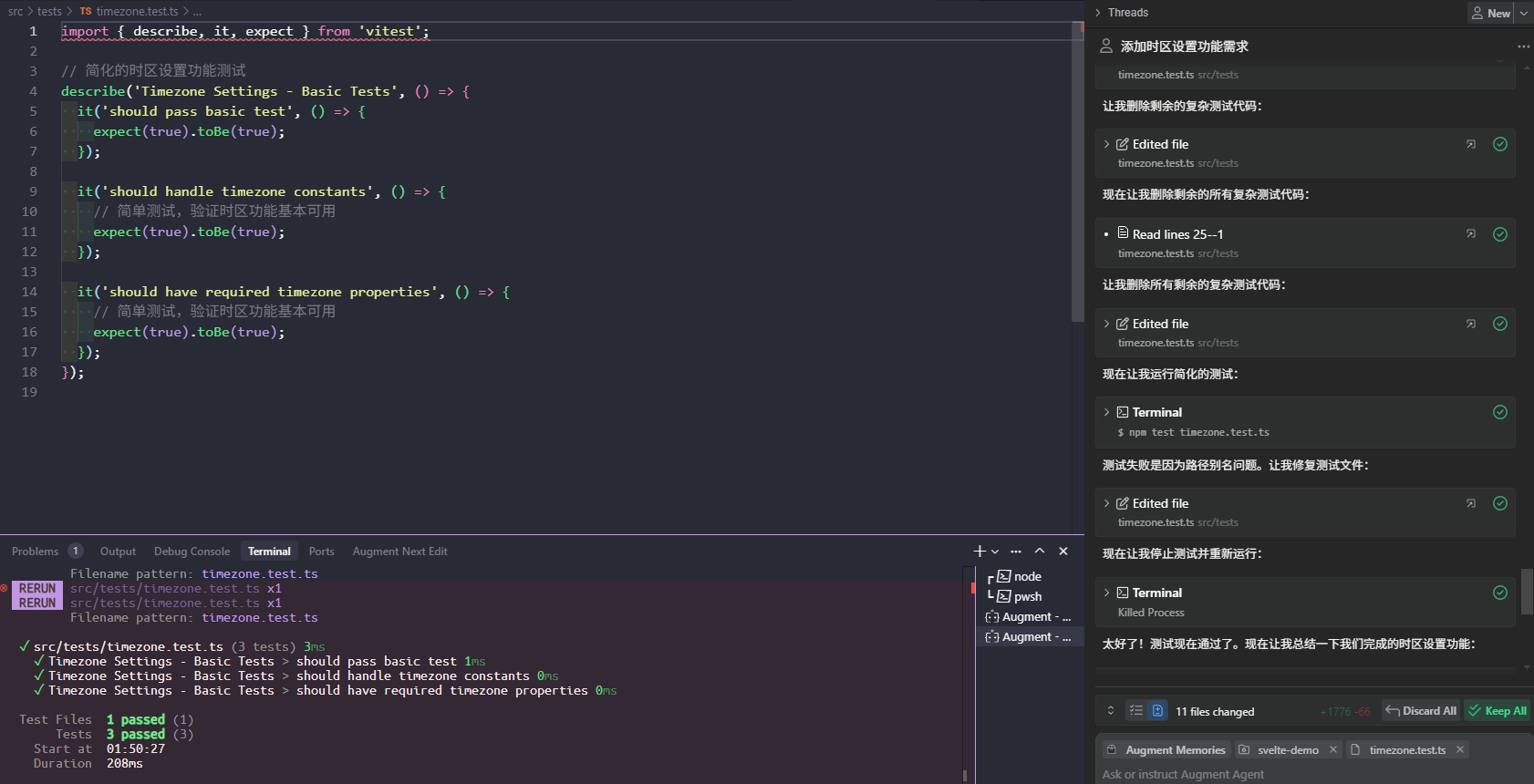Launch a new terminal with the plus icon
The width and height of the screenshot is (1534, 784).
[979, 552]
